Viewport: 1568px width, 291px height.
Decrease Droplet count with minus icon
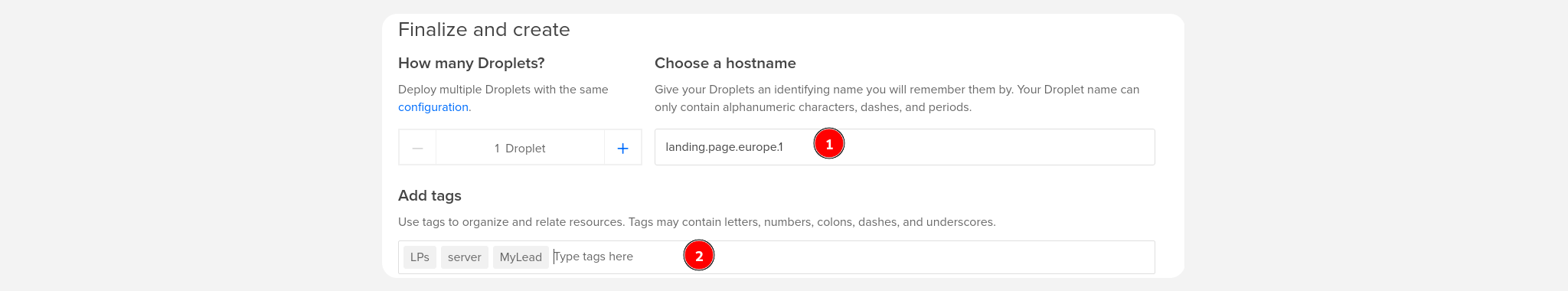pyautogui.click(x=417, y=148)
